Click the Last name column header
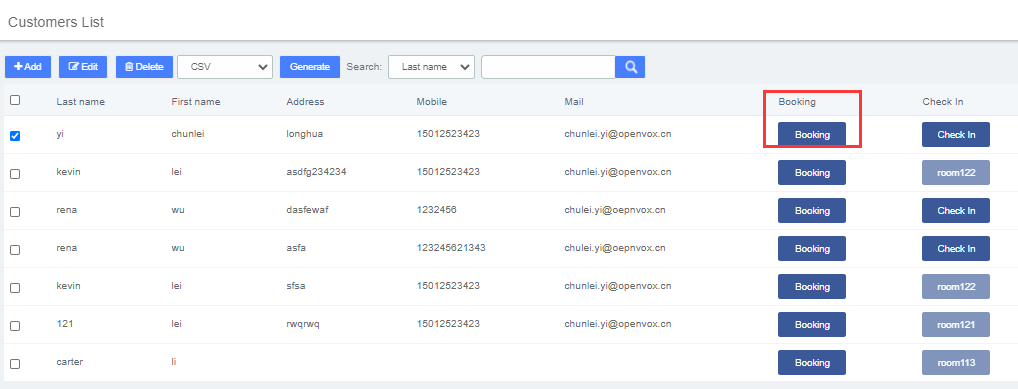 pos(81,102)
